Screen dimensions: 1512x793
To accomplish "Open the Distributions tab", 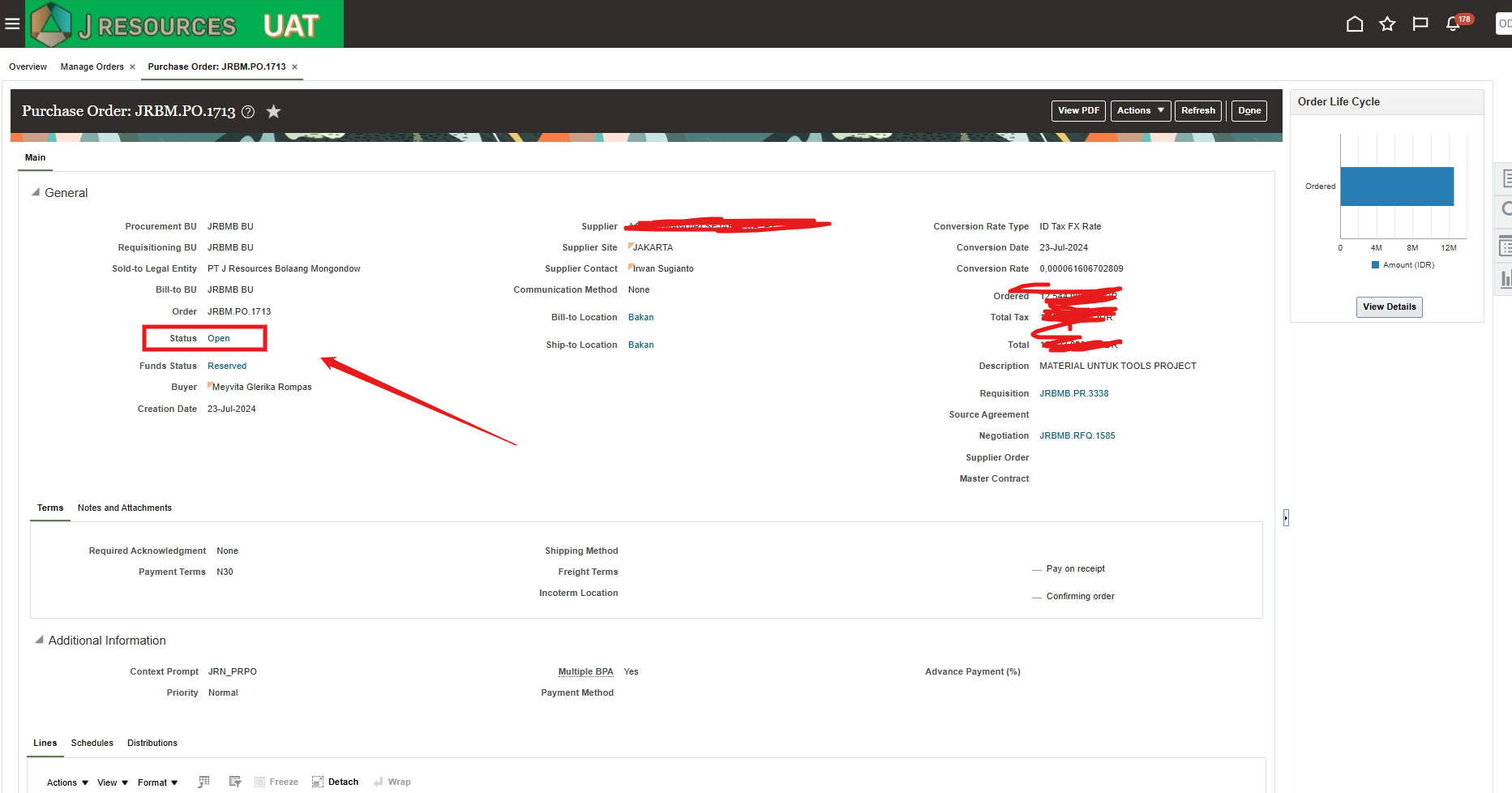I will click(x=152, y=743).
